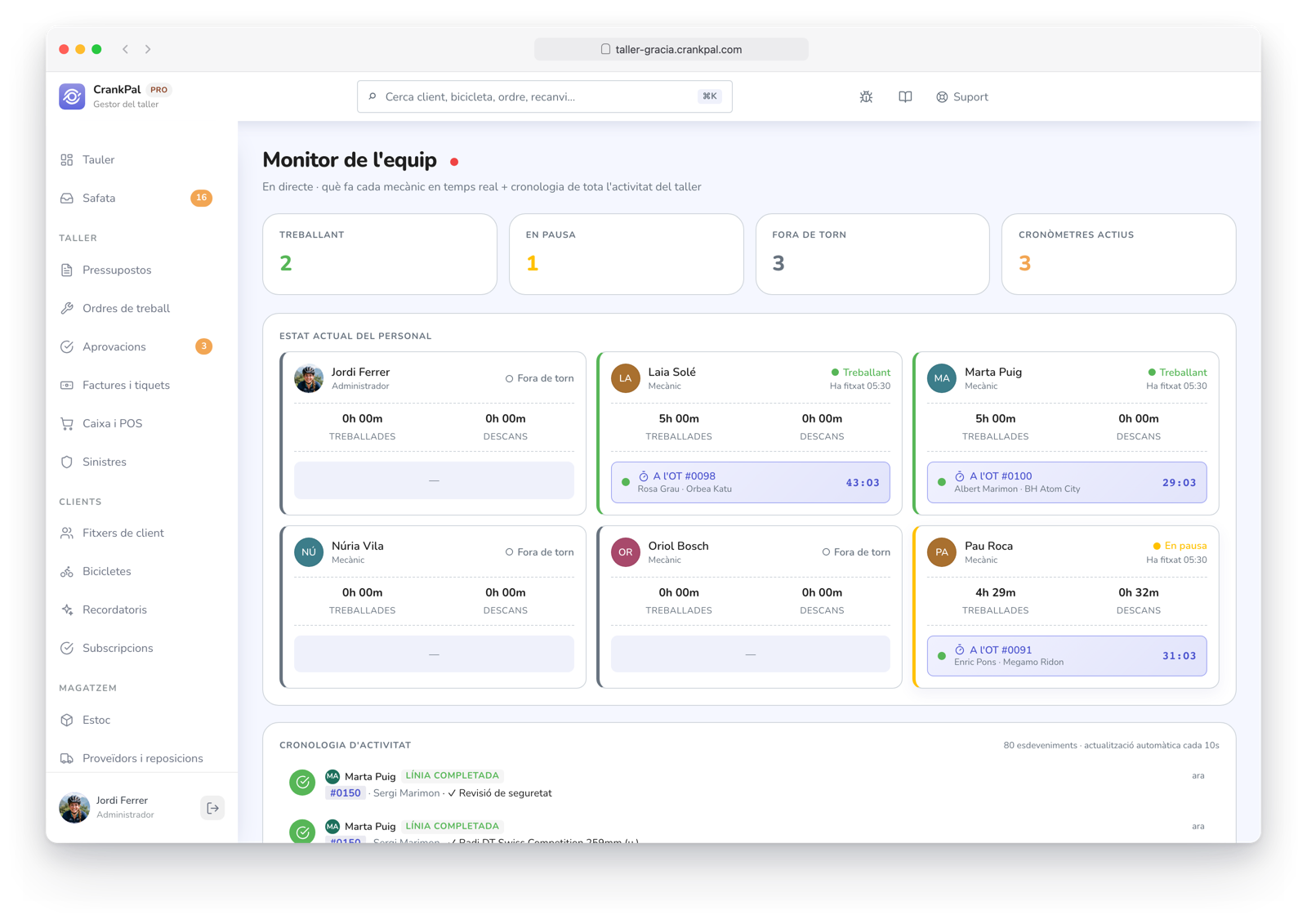Click the Pressupostos document icon

pyautogui.click(x=67, y=270)
